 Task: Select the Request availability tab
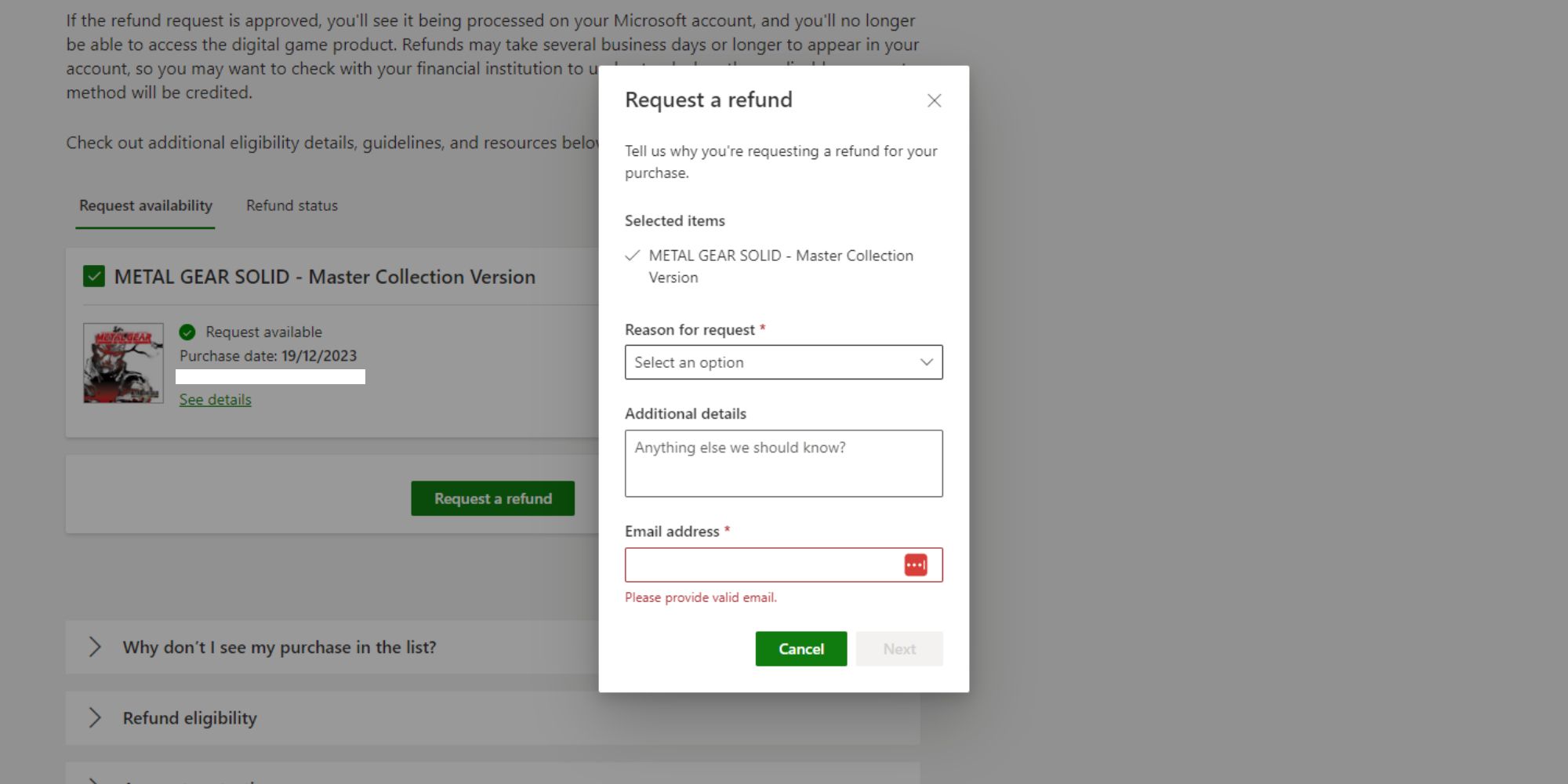pyautogui.click(x=146, y=205)
